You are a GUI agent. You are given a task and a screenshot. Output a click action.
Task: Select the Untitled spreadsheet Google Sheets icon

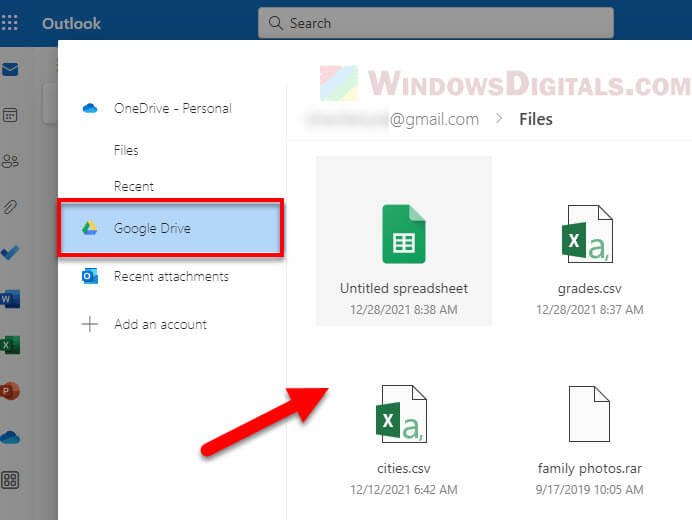point(403,234)
